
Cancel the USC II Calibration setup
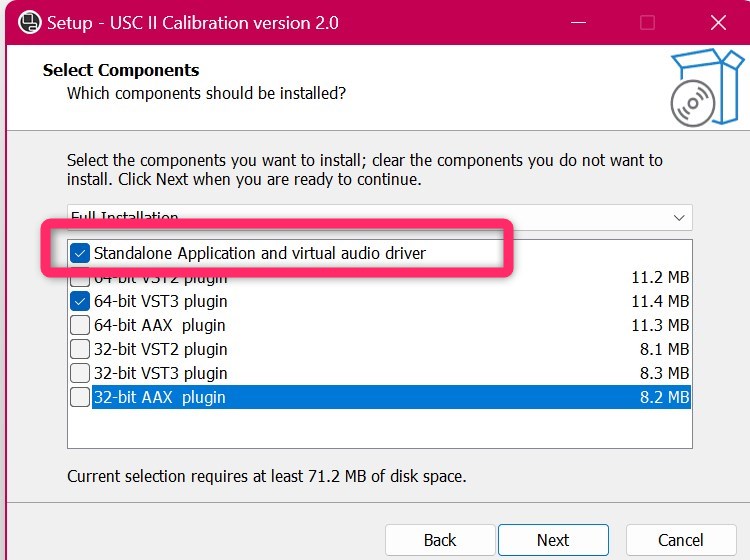tap(680, 540)
